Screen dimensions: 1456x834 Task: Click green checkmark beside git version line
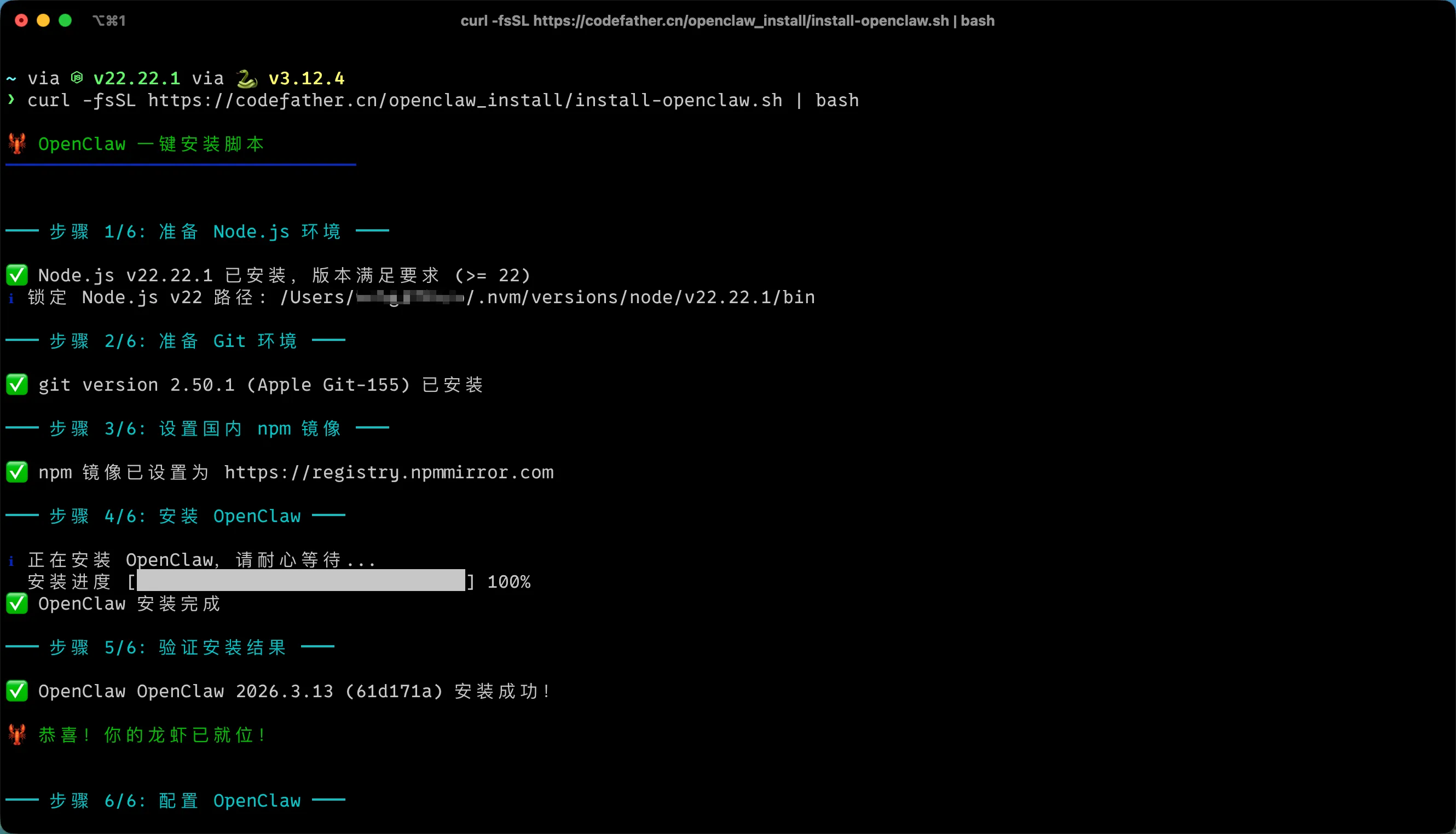17,384
